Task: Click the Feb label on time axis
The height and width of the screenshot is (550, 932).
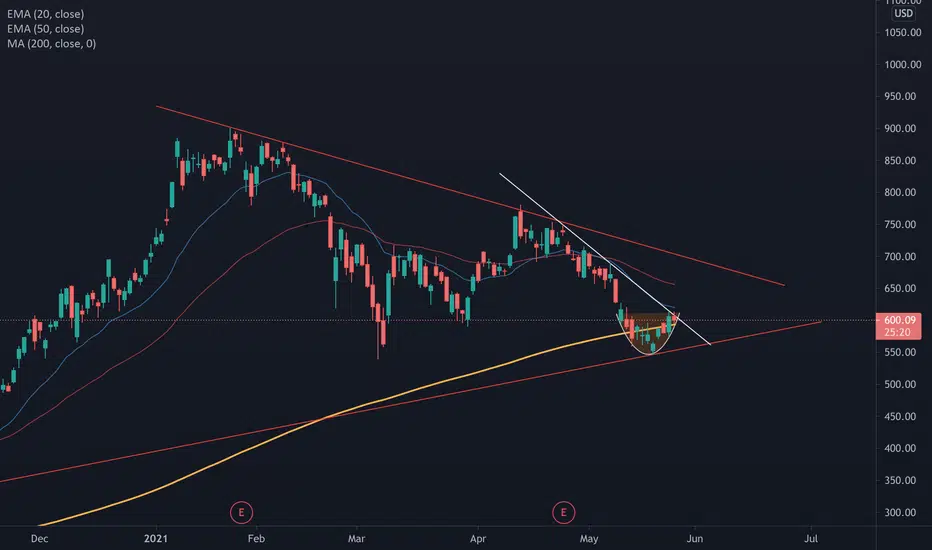Action: coord(256,539)
